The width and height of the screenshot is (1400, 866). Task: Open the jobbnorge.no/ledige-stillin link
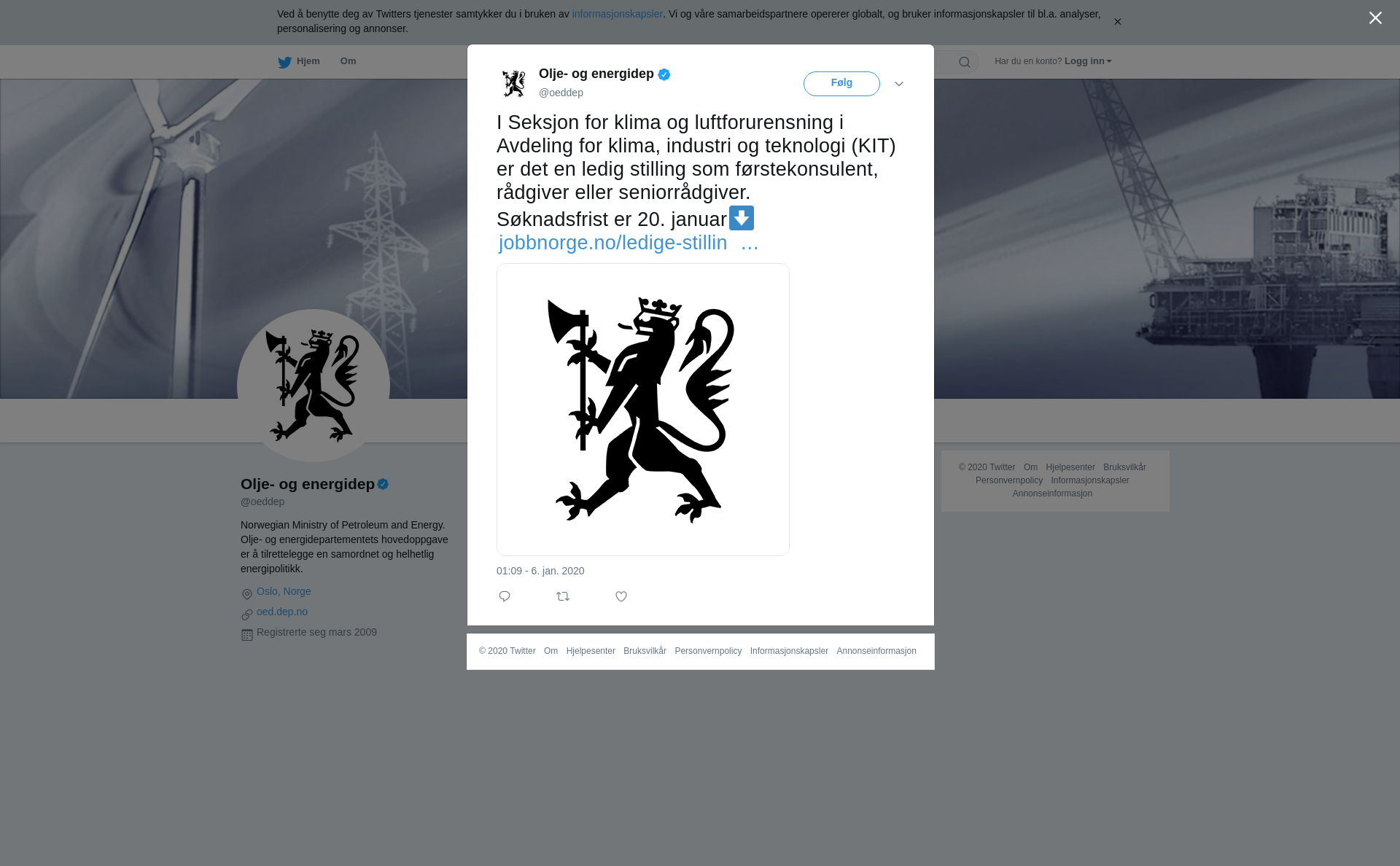pos(613,243)
